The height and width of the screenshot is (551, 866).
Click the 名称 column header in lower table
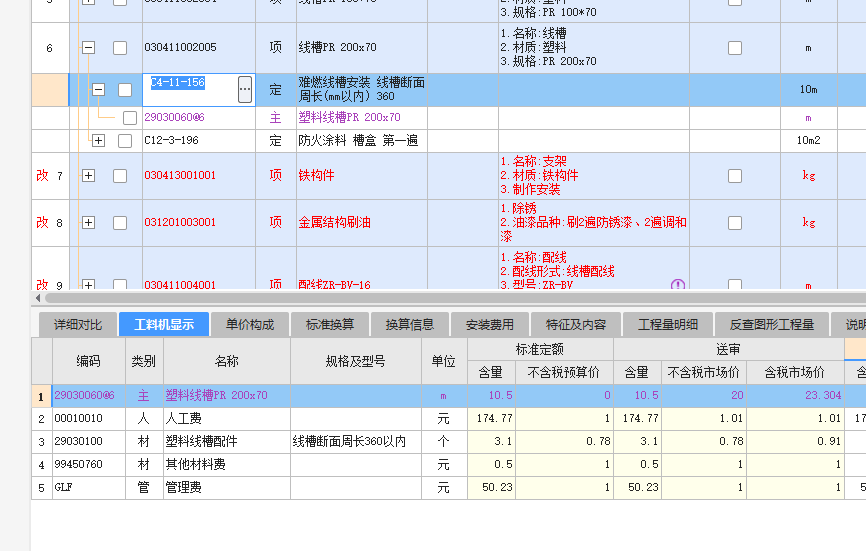[x=226, y=361]
